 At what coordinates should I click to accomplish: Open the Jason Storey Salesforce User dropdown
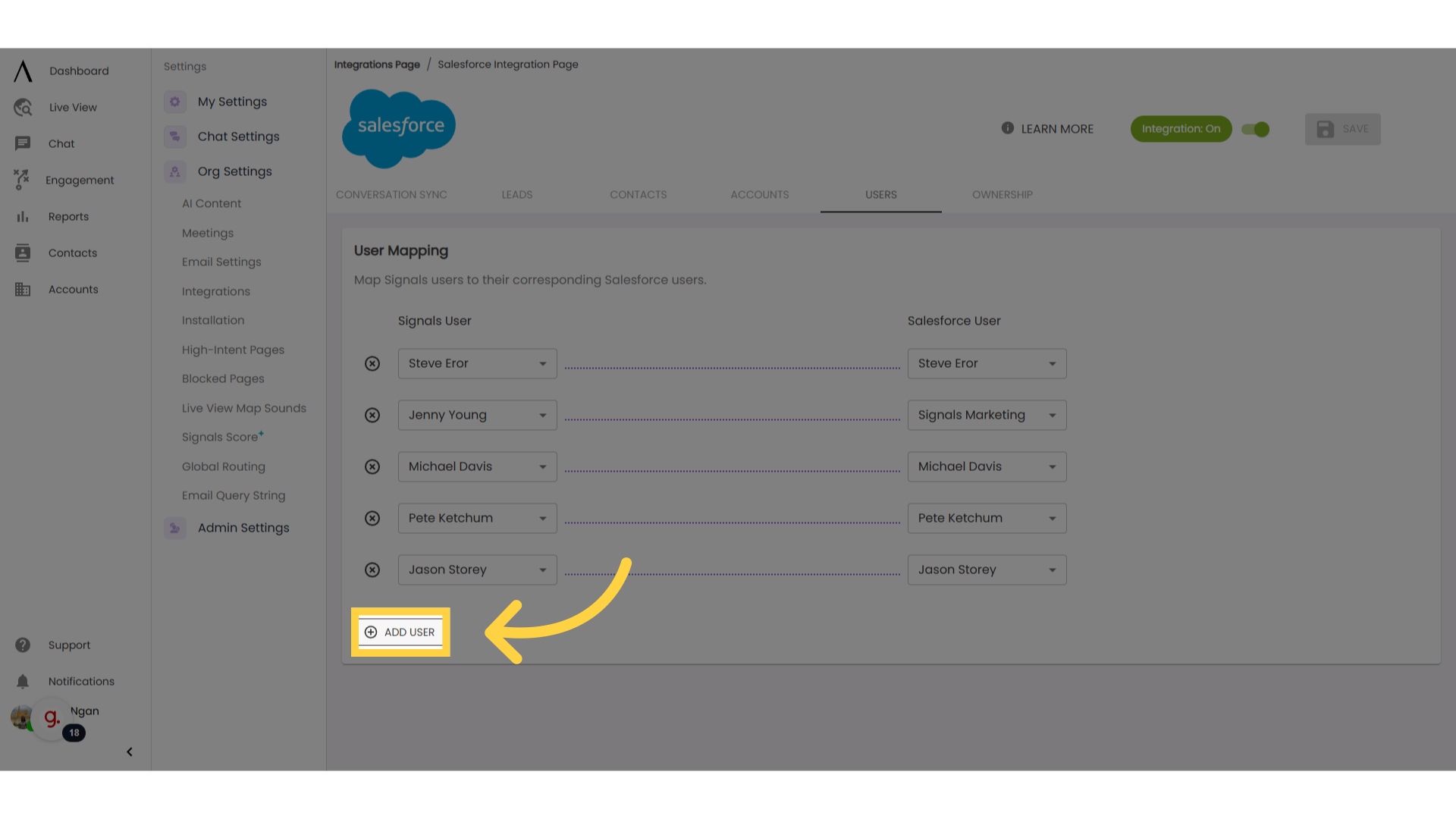coord(987,570)
